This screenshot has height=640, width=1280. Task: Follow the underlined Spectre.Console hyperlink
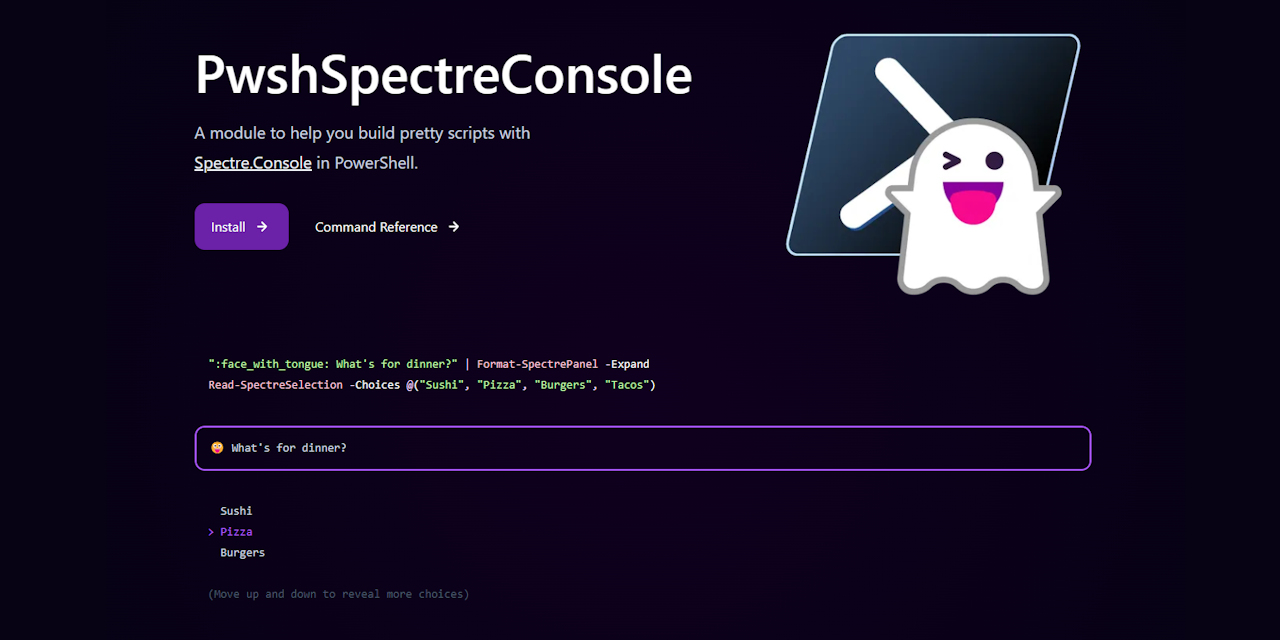[253, 162]
